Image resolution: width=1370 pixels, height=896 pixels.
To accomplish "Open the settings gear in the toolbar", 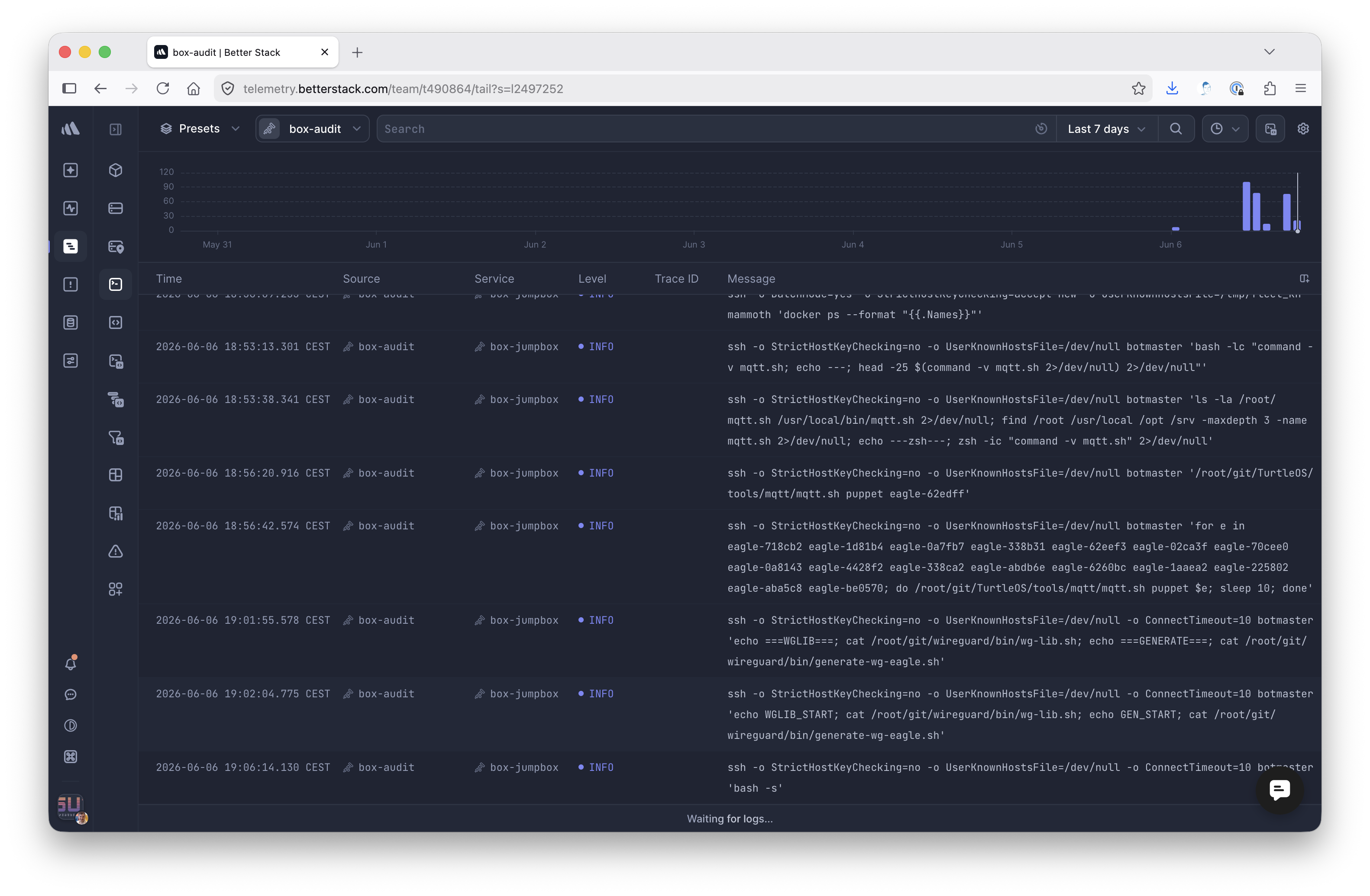I will 1303,129.
